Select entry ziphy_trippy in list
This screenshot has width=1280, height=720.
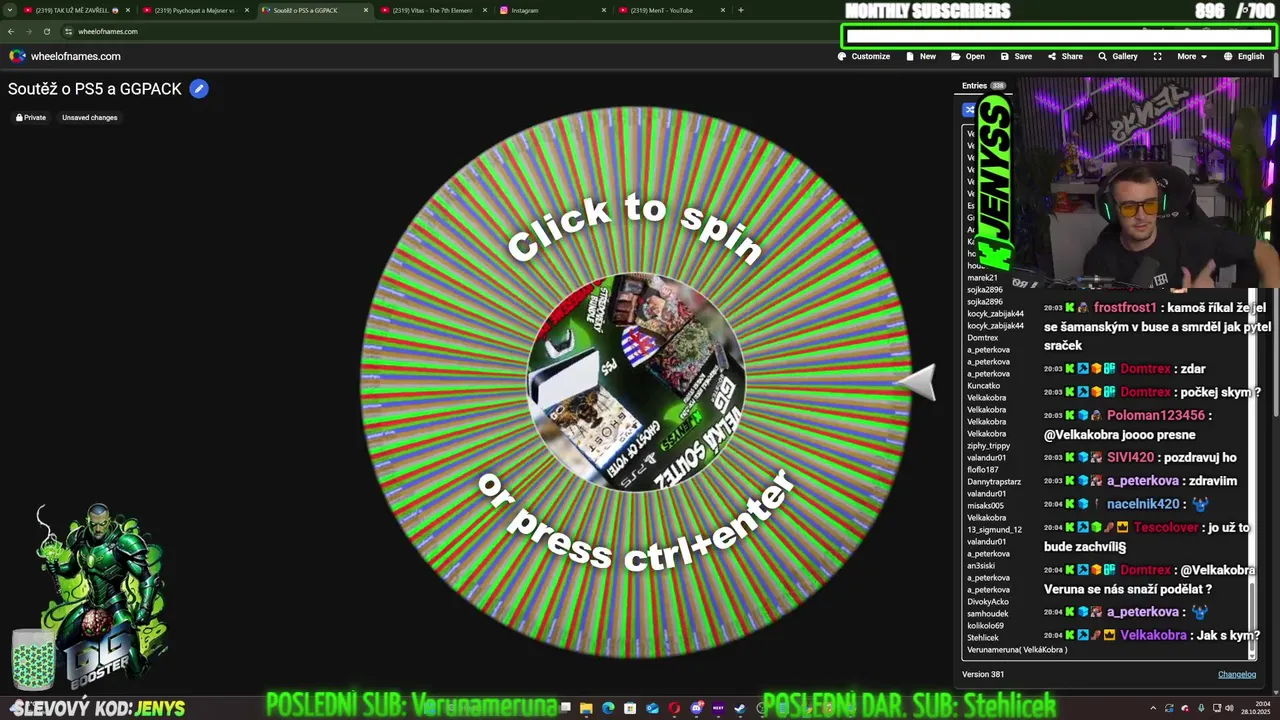point(988,446)
